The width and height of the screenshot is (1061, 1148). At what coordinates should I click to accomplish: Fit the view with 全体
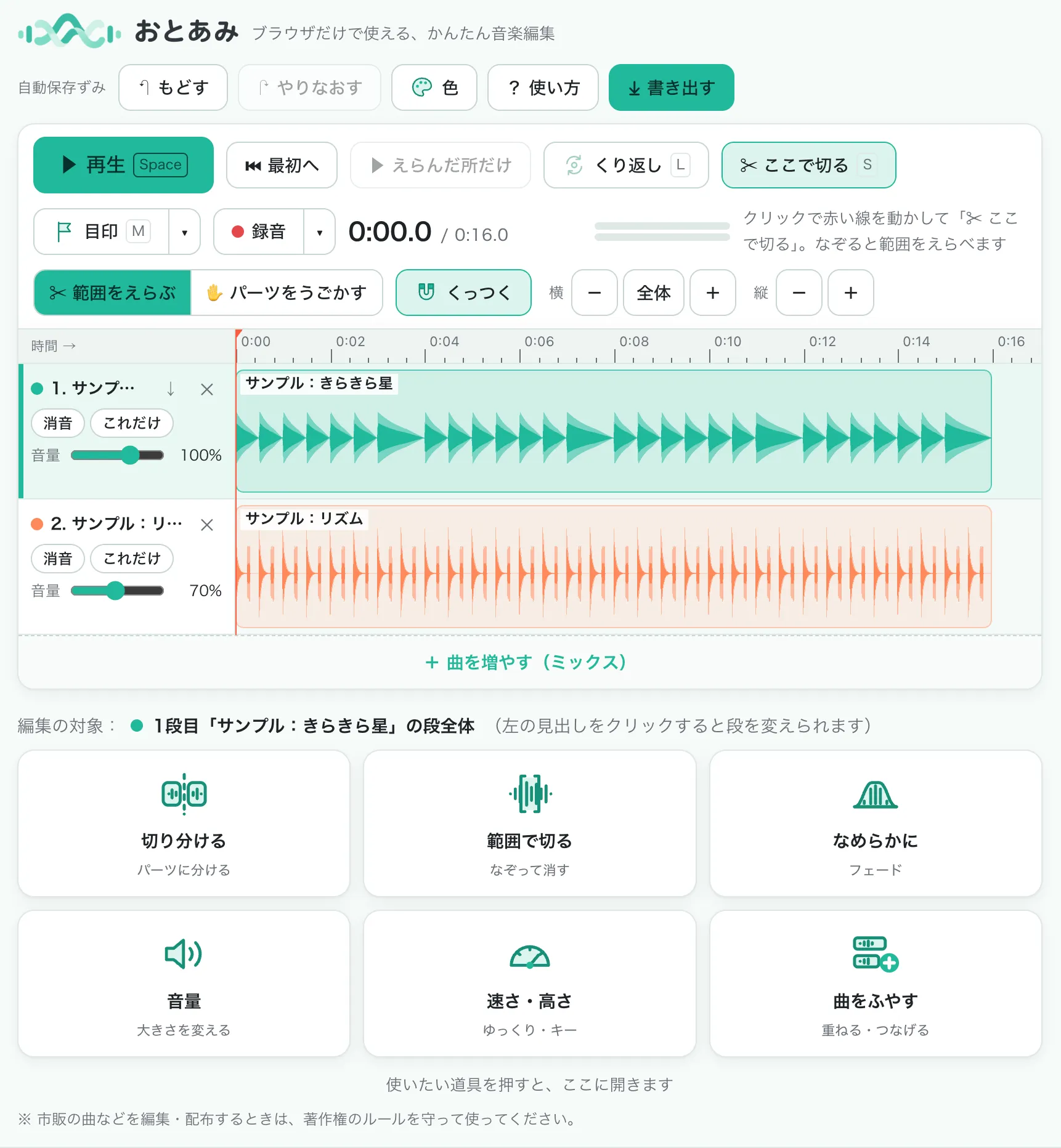(x=654, y=293)
